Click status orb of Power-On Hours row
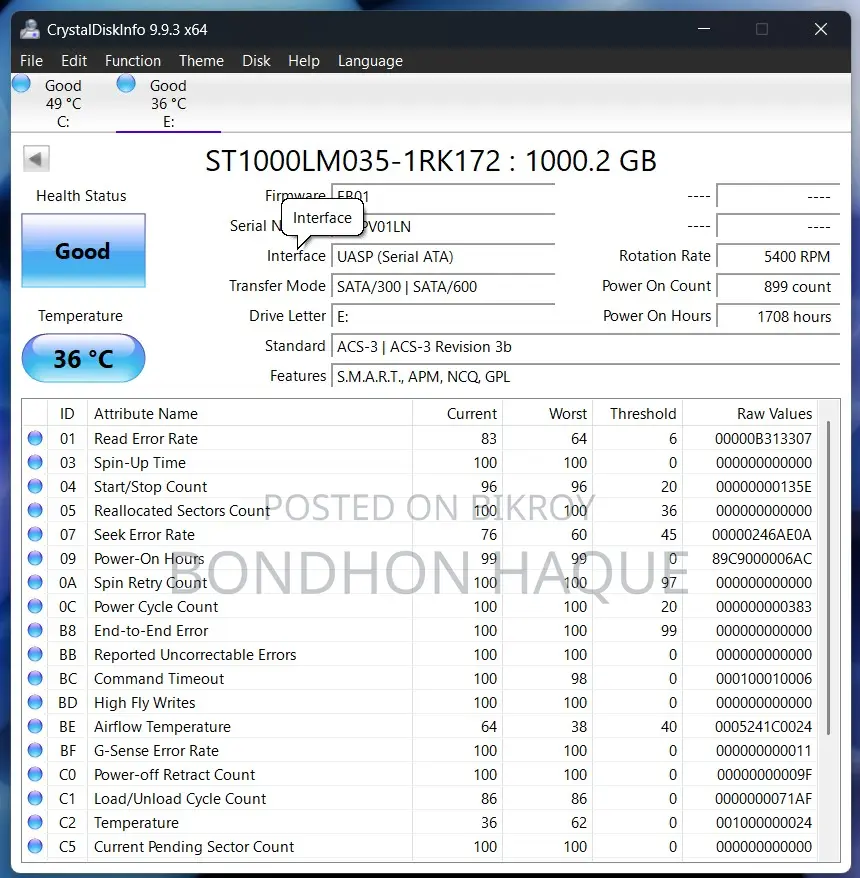This screenshot has width=860, height=878. coord(35,558)
